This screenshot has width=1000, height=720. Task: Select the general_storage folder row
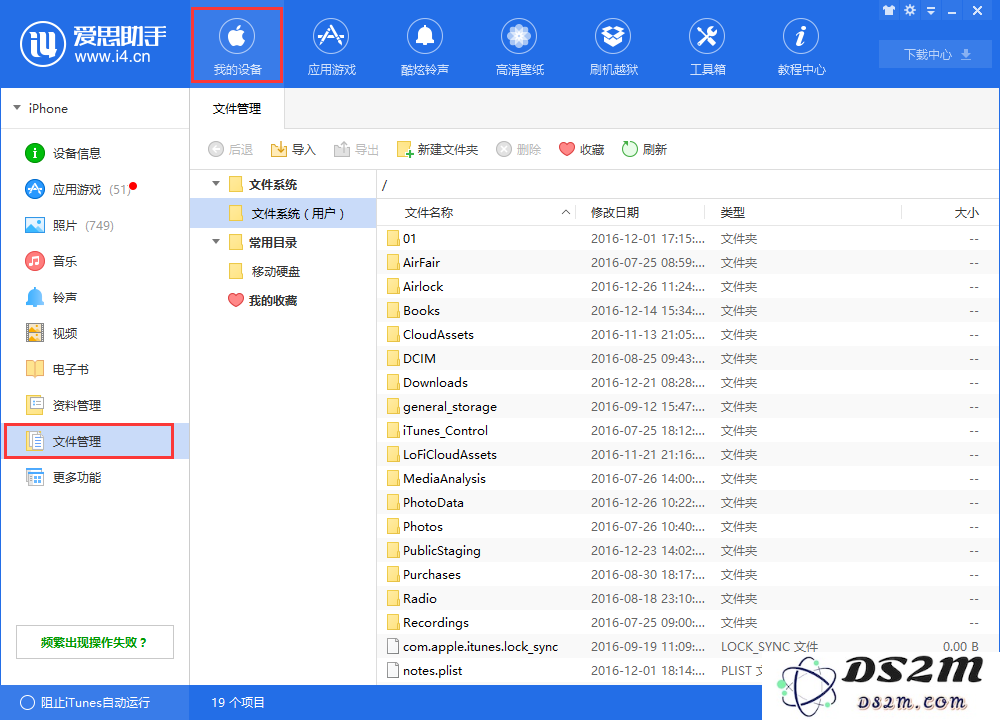686,407
